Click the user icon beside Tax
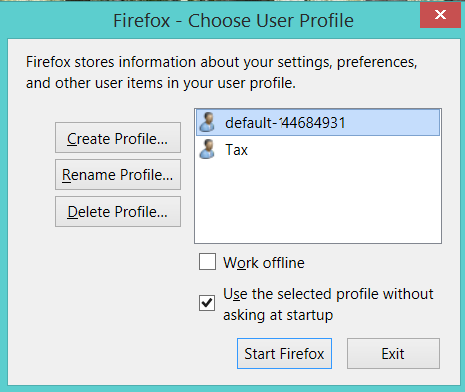Screen dimensions: 465x392 tap(207, 149)
